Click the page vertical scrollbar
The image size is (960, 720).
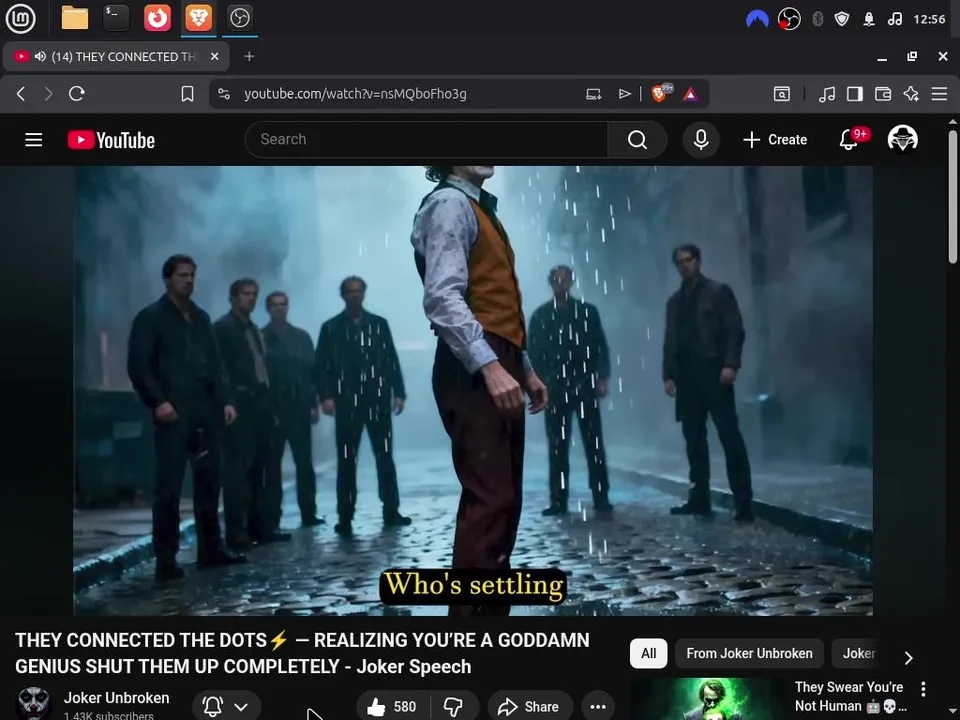point(953,197)
